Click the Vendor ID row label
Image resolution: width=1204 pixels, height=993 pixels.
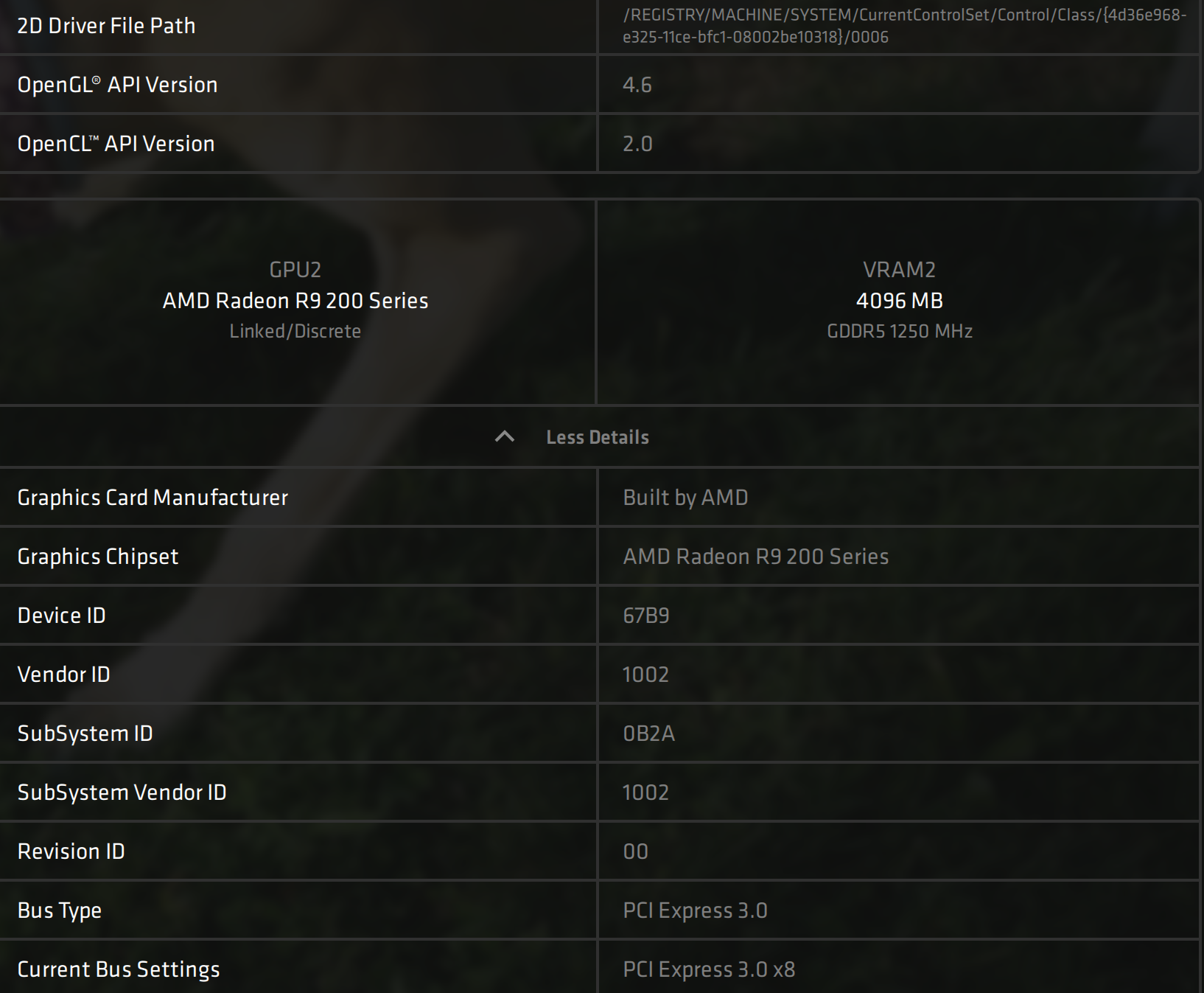(x=64, y=675)
